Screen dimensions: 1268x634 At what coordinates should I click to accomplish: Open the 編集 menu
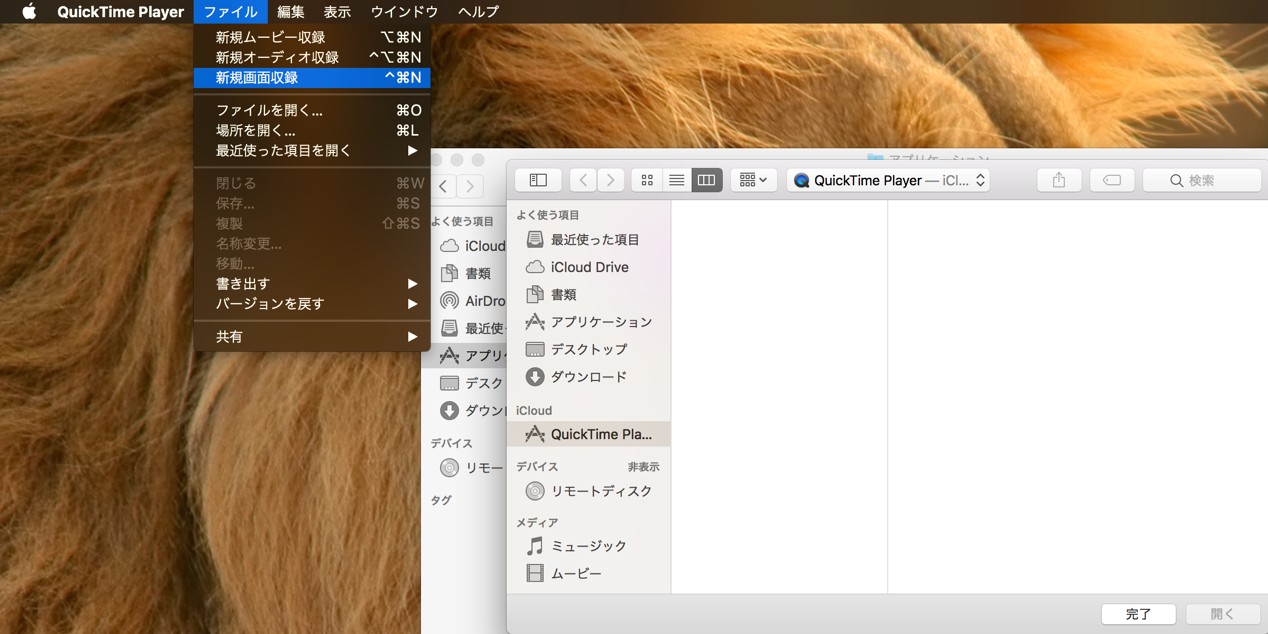[290, 12]
